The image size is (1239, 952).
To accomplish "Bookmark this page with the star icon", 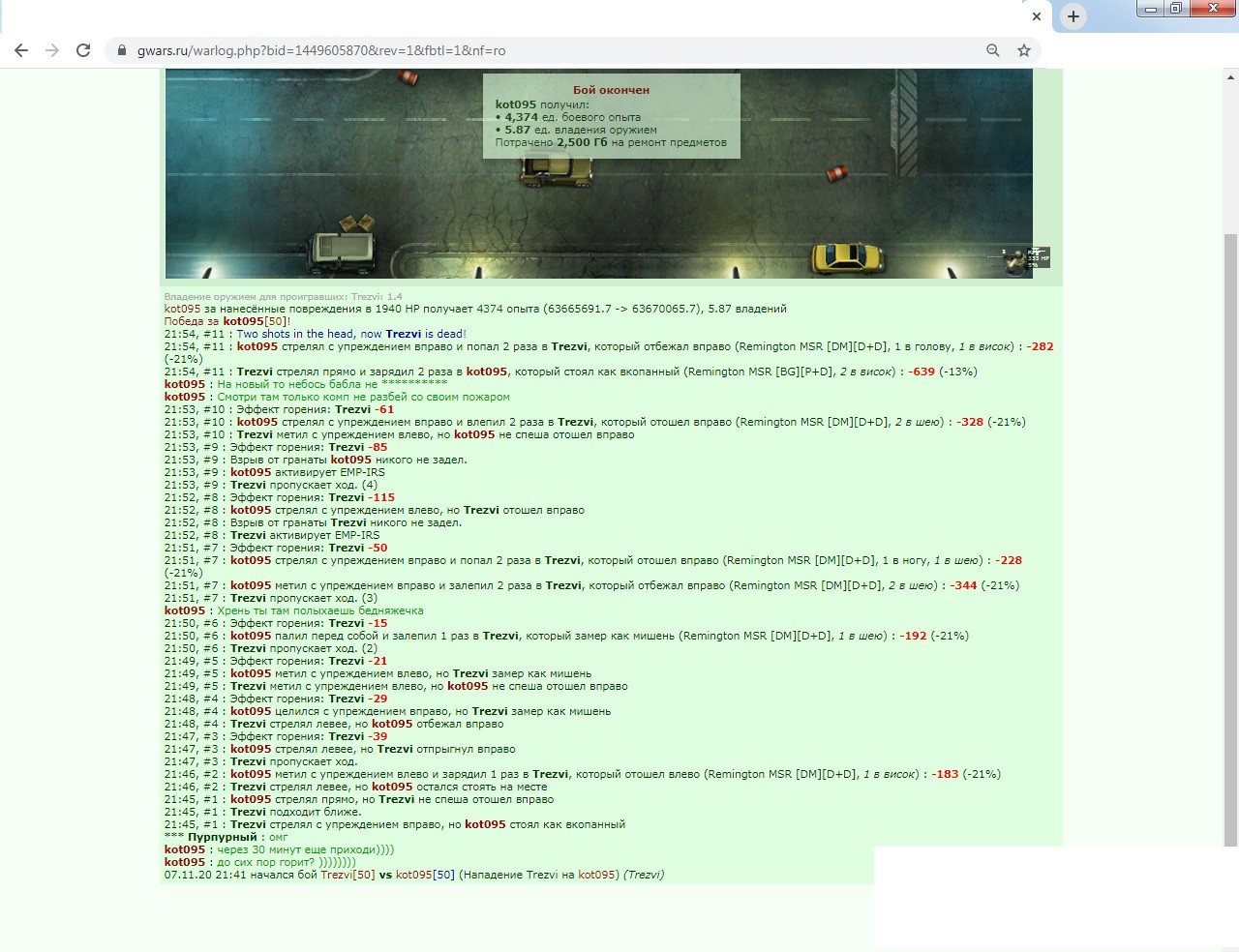I will pos(1023,50).
